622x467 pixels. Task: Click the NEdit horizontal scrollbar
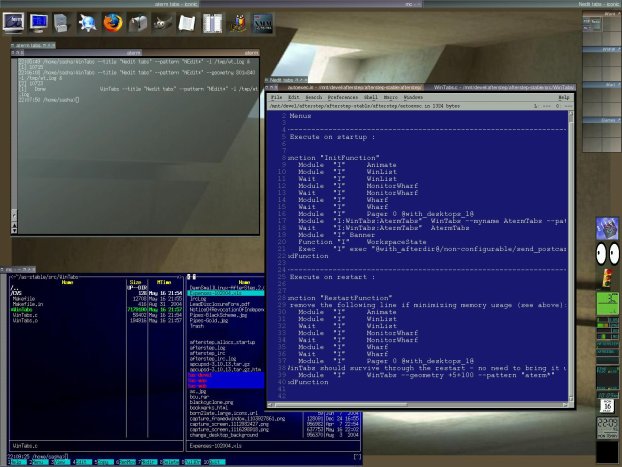418,405
